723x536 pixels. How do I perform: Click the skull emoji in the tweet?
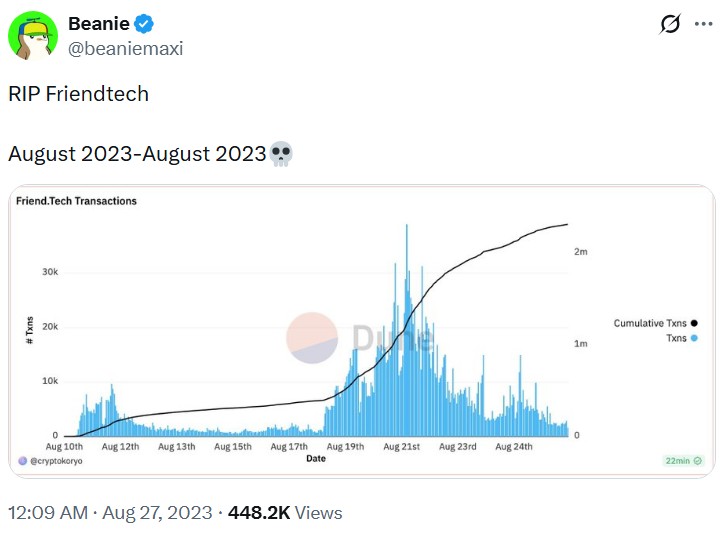[282, 154]
